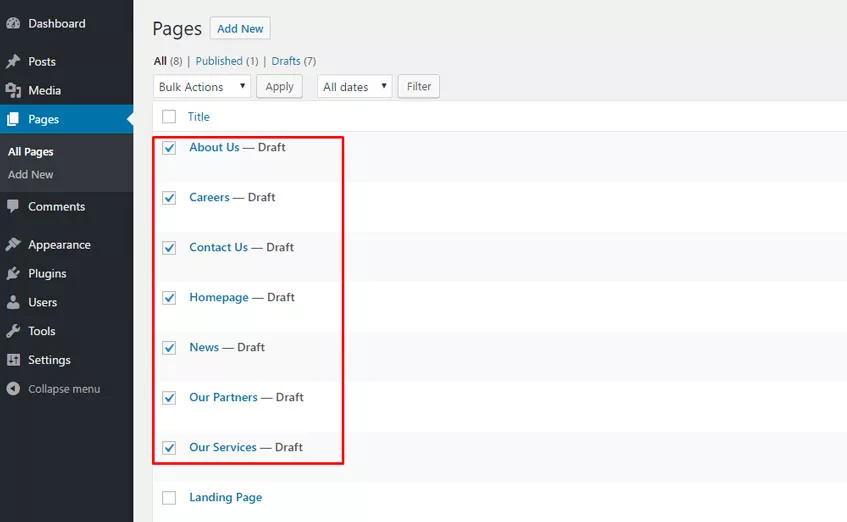Uncheck the Contact Us page checkbox

coord(169,247)
